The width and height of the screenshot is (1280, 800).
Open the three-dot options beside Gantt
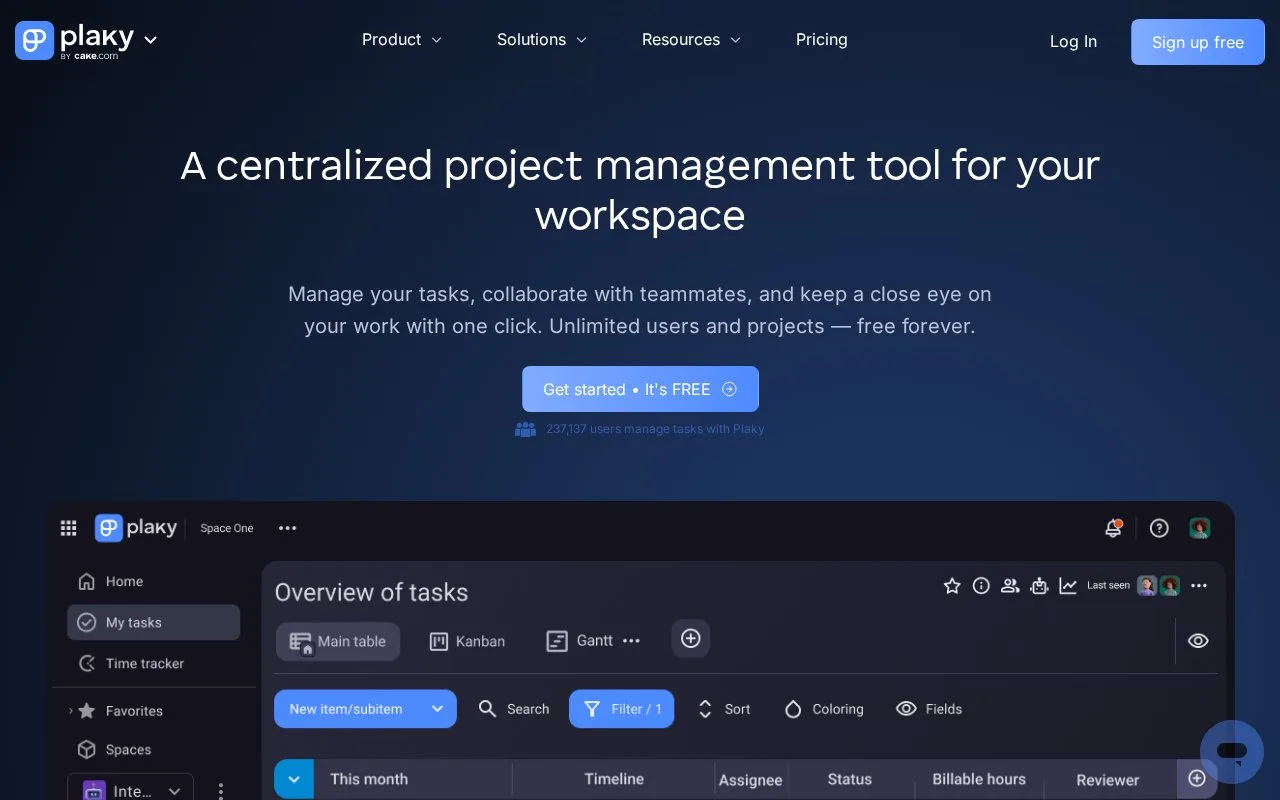click(x=631, y=641)
